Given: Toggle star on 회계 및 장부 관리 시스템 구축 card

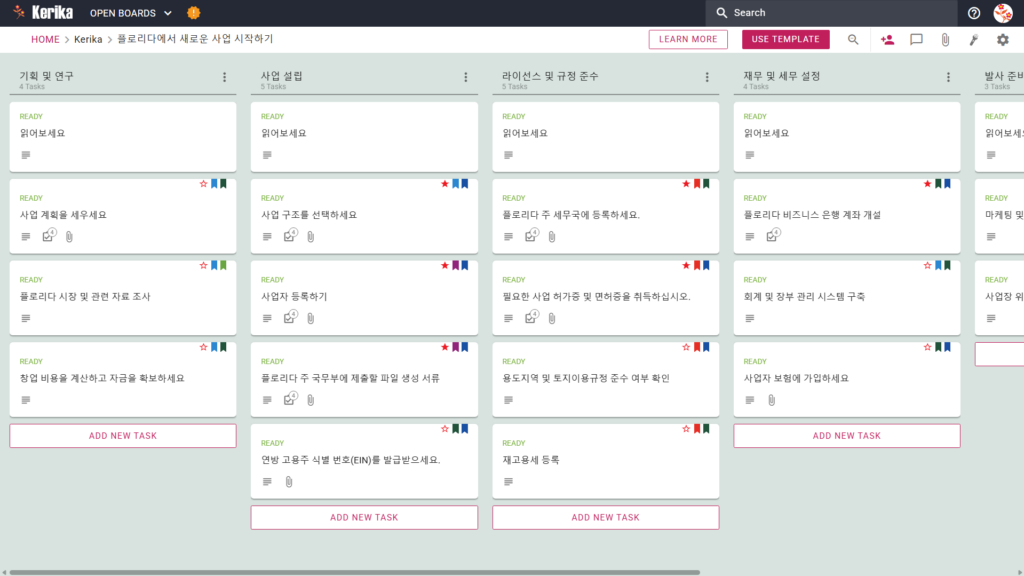Looking at the screenshot, I should [927, 266].
